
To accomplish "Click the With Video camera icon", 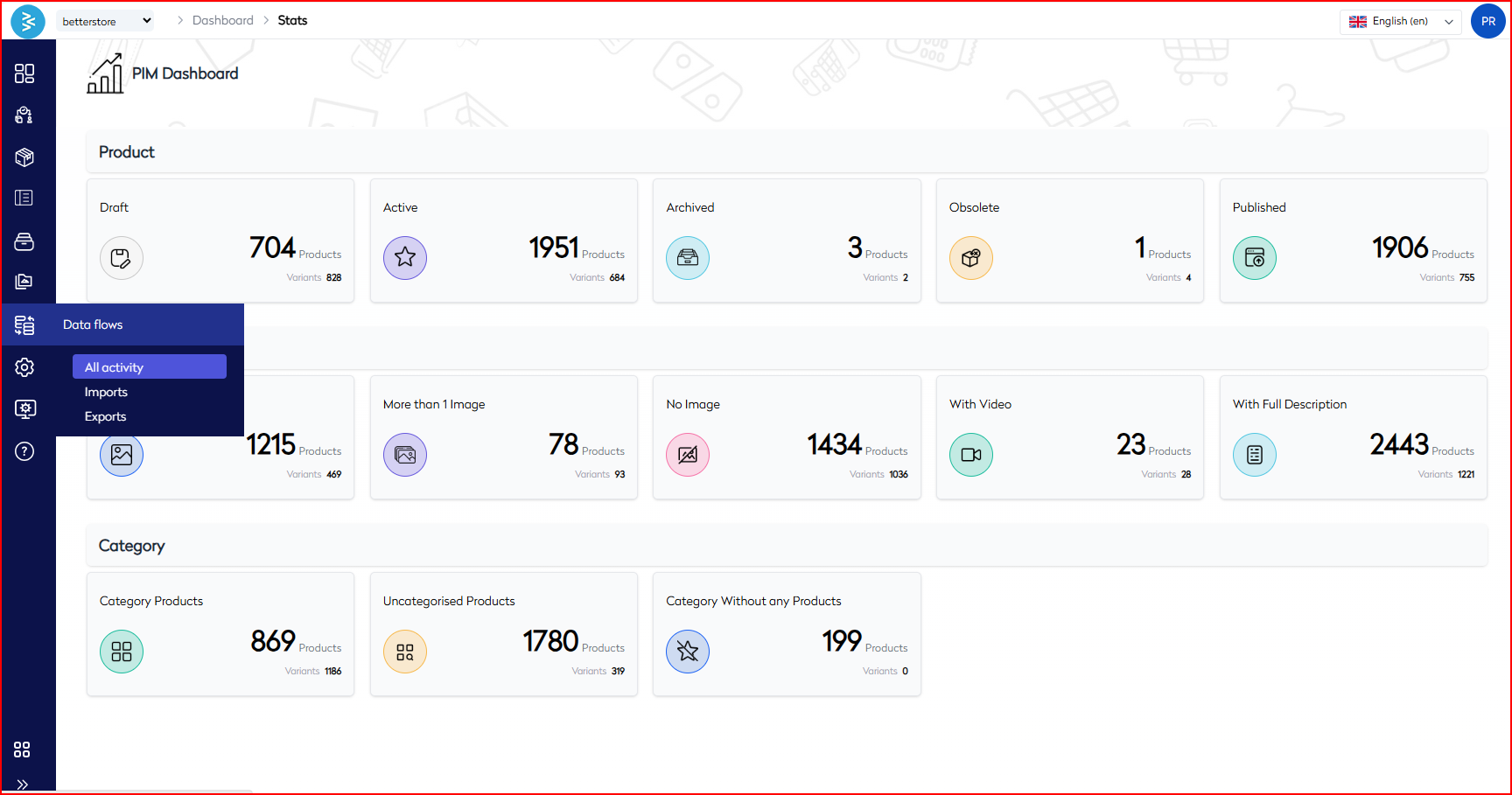I will (970, 455).
